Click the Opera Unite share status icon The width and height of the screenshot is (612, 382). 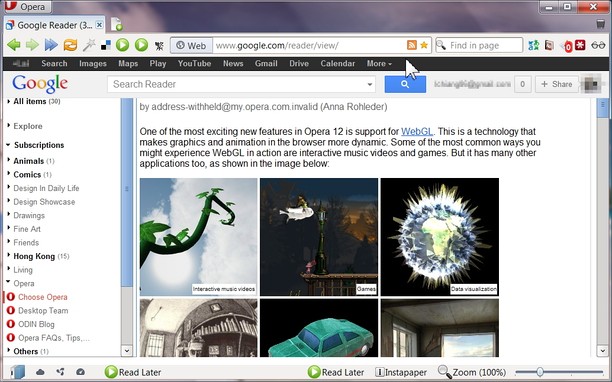point(60,372)
